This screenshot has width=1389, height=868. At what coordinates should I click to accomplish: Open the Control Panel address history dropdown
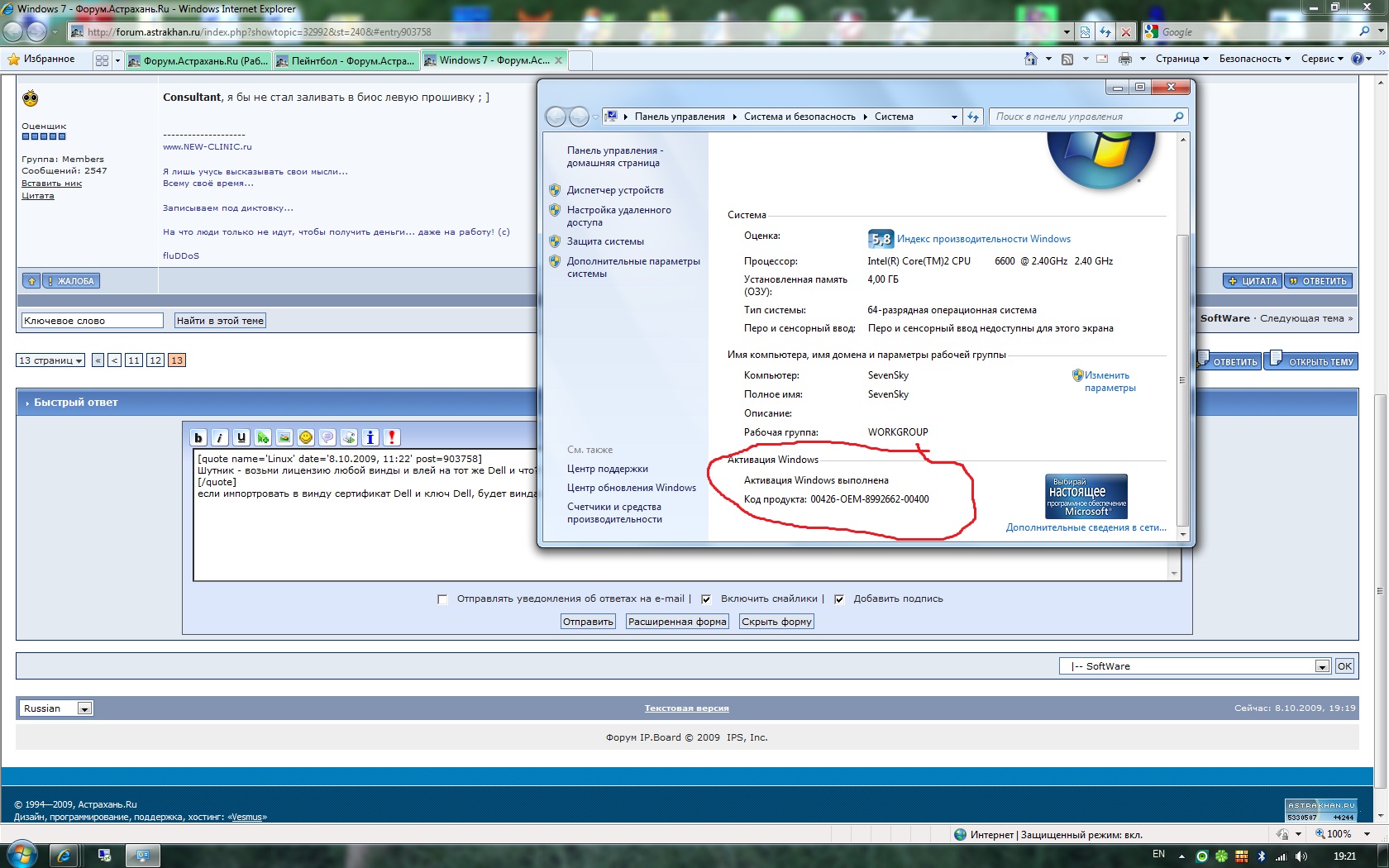[x=954, y=117]
